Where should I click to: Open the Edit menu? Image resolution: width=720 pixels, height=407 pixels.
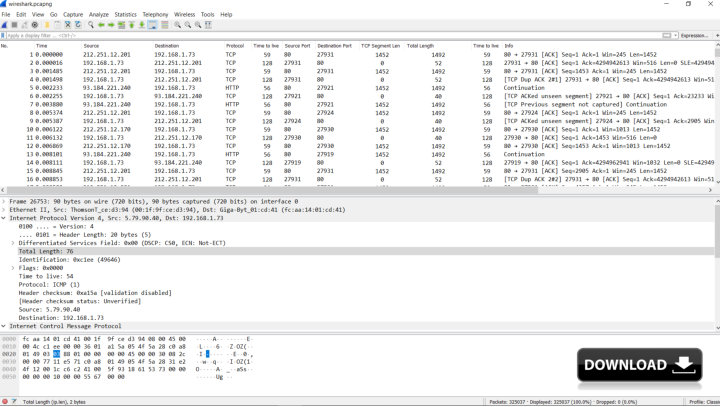pos(21,14)
